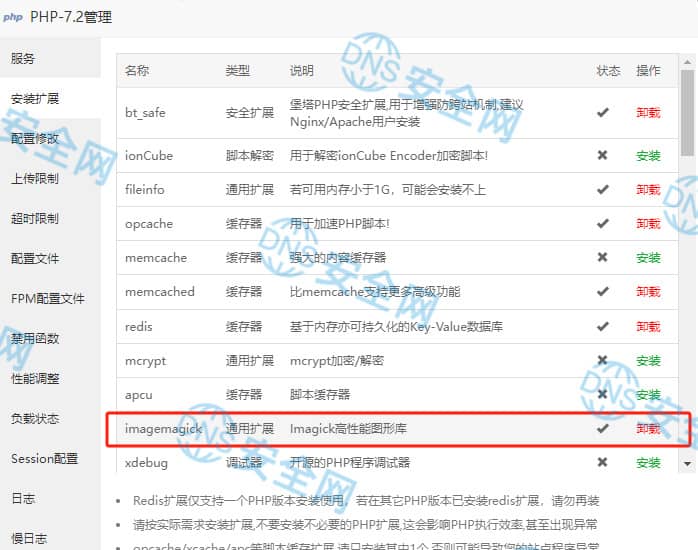Install xdebug via 安装 link

click(x=648, y=463)
